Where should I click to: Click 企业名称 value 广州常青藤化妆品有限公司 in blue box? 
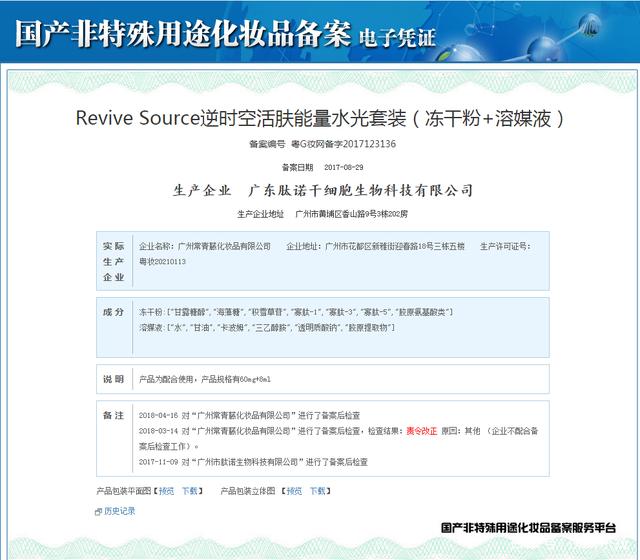tap(224, 246)
